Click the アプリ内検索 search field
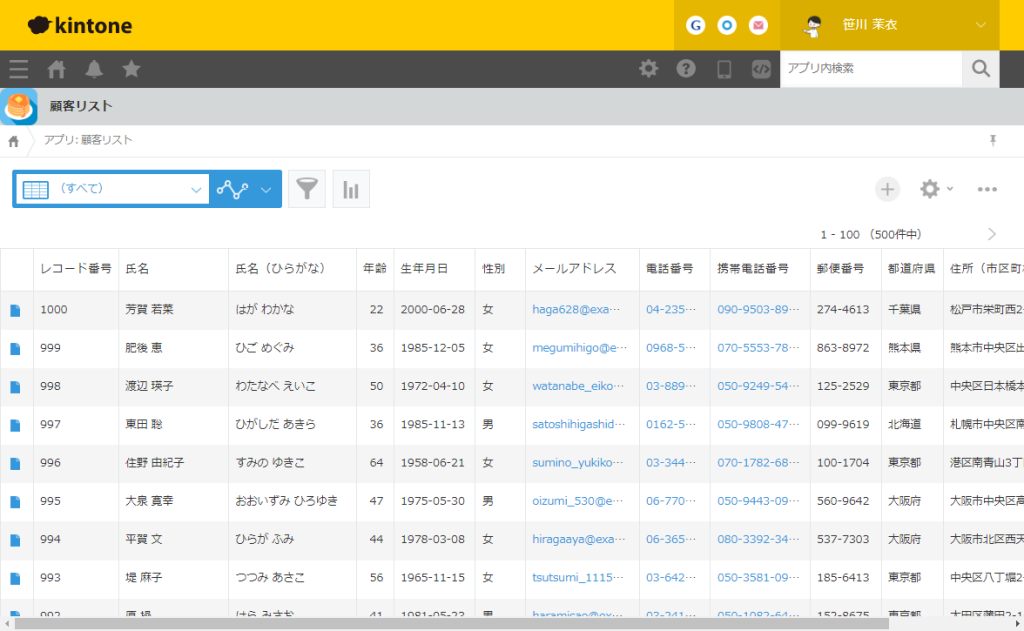Screen dimensions: 1024x631 [x=871, y=69]
